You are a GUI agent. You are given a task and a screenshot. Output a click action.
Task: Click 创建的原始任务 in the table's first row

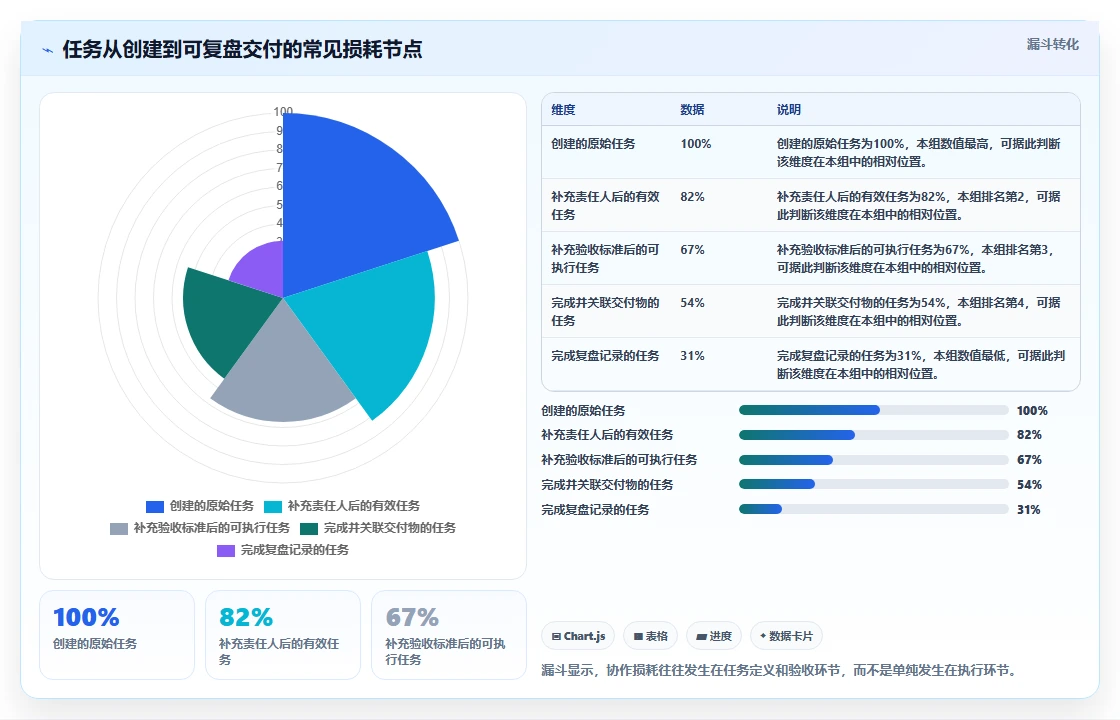593,144
